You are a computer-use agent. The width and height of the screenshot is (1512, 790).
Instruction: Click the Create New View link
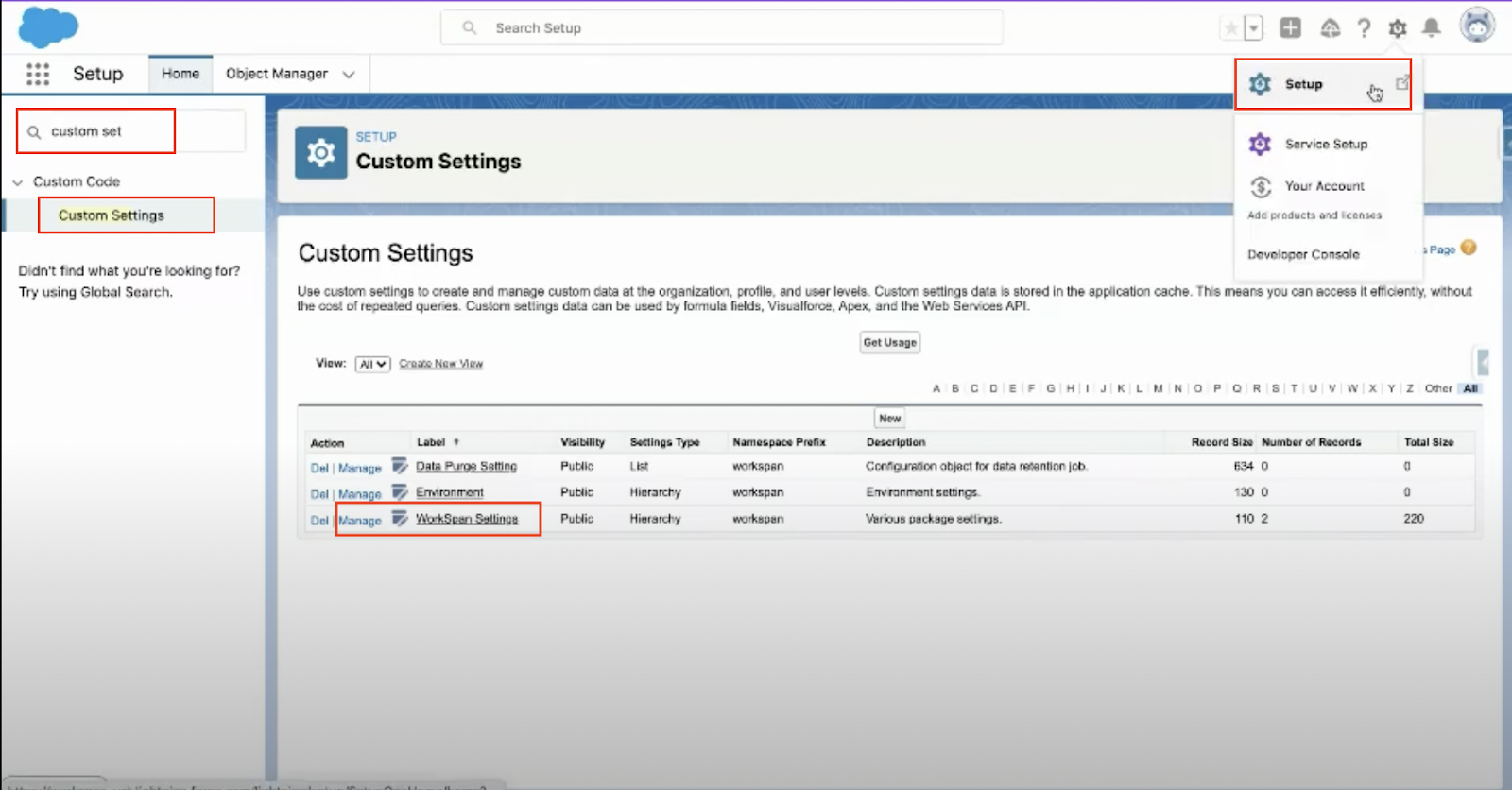(440, 364)
